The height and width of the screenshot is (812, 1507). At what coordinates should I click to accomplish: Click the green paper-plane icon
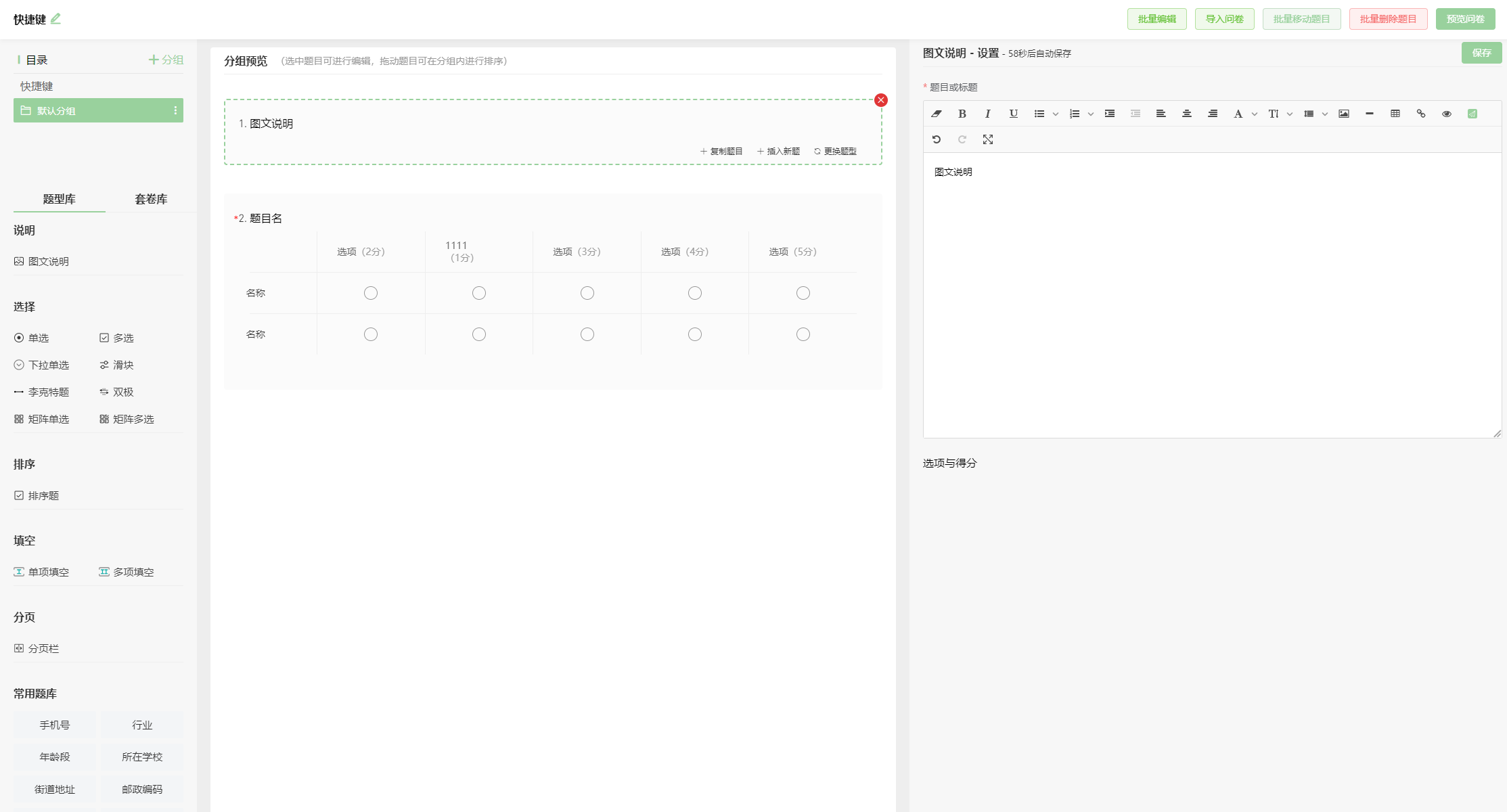1472,114
